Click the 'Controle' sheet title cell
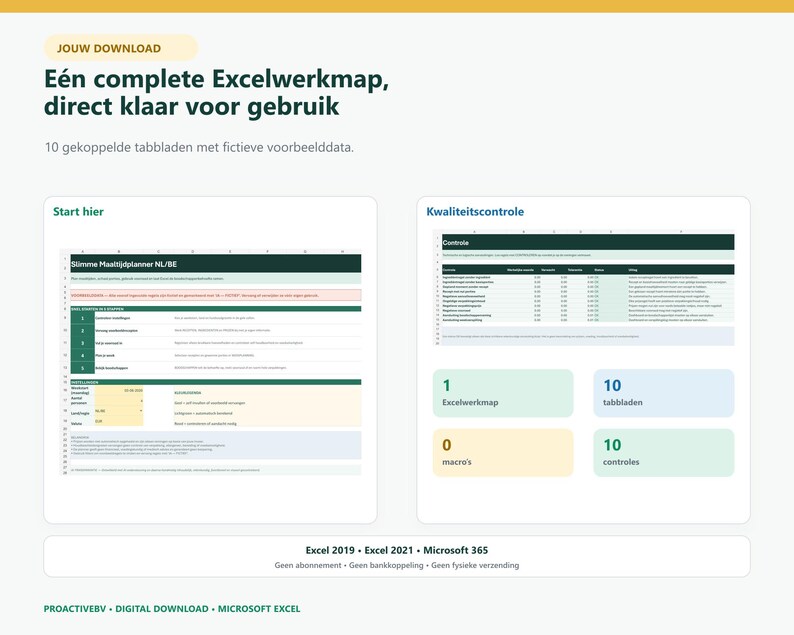 pyautogui.click(x=588, y=243)
